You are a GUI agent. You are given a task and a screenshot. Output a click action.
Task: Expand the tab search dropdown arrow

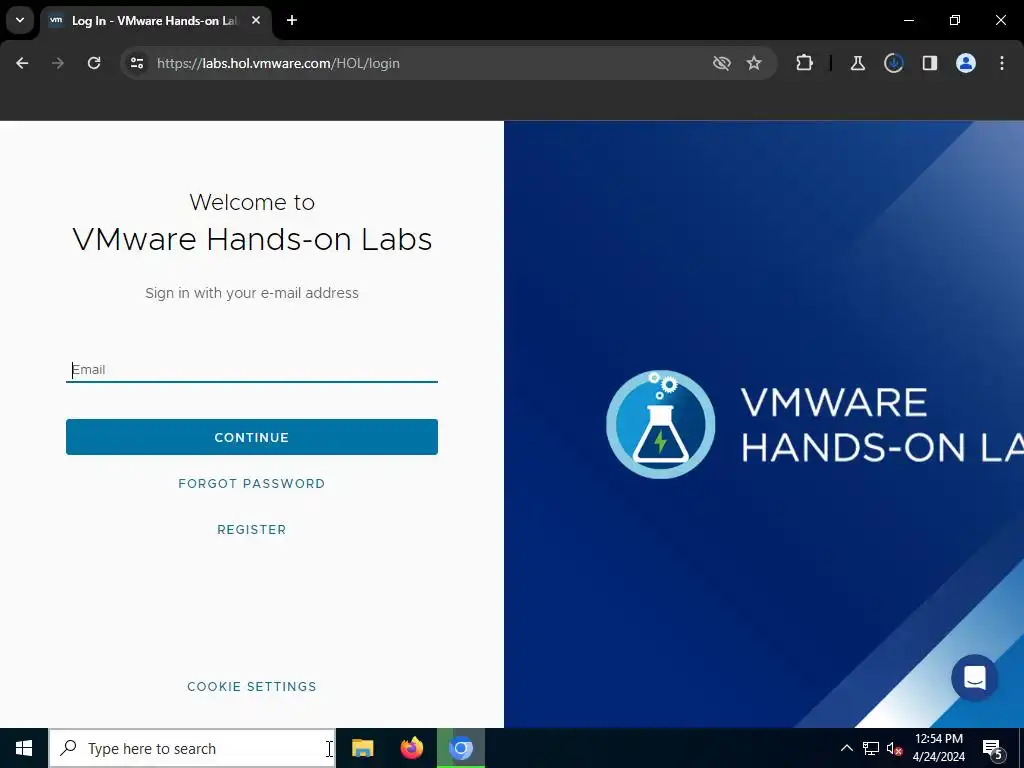(20, 20)
